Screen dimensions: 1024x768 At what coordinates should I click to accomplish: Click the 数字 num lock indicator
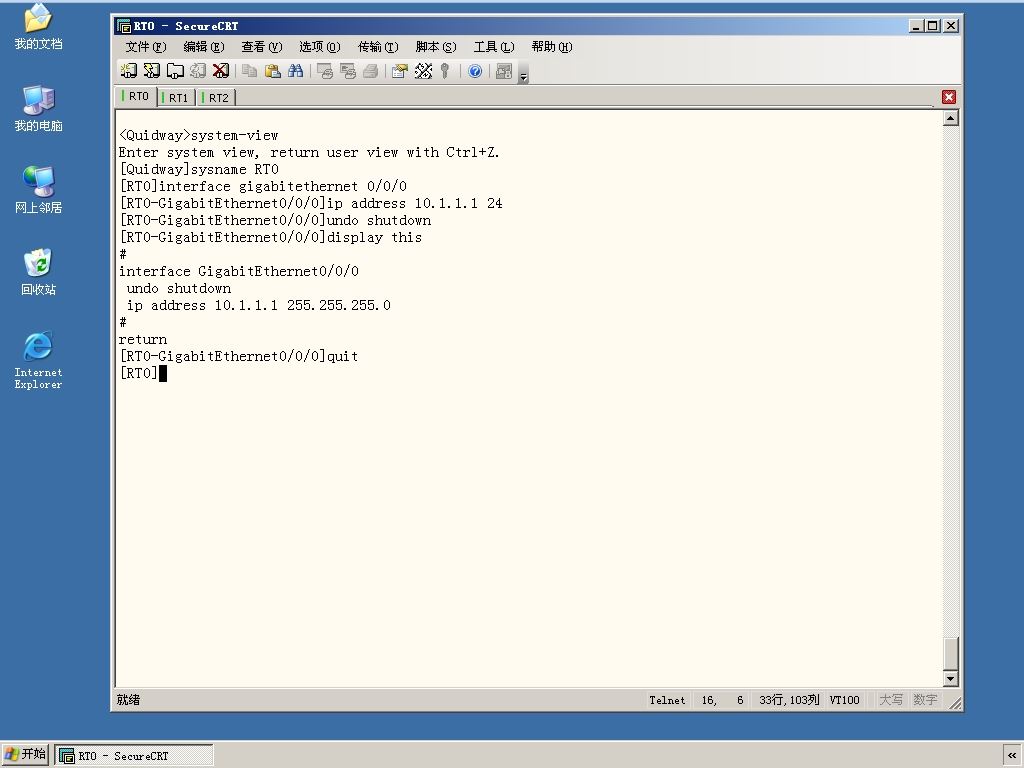point(925,700)
